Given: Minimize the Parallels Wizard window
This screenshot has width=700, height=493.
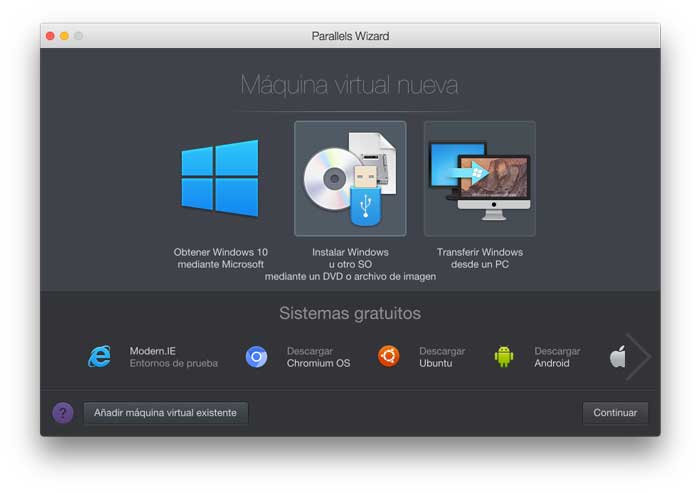Looking at the screenshot, I should coord(64,36).
